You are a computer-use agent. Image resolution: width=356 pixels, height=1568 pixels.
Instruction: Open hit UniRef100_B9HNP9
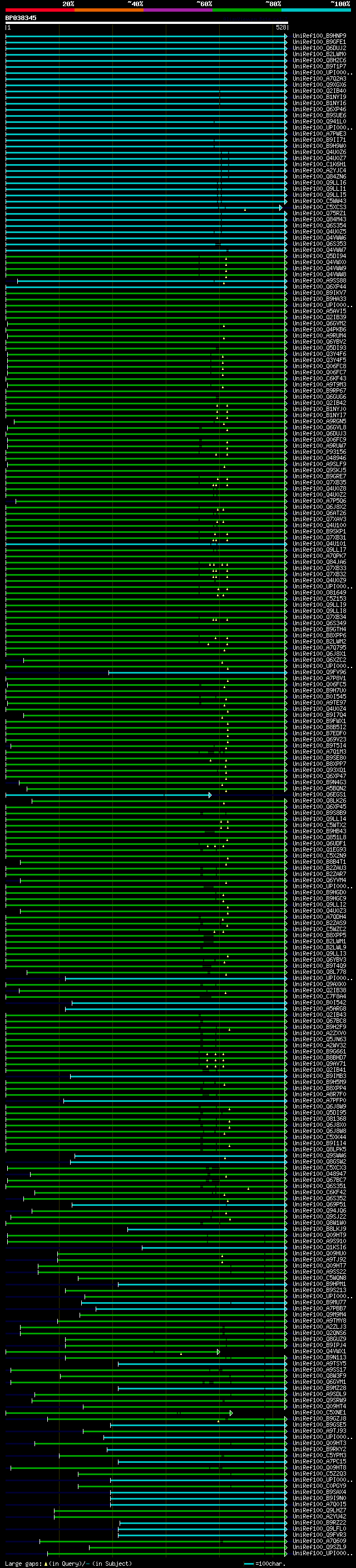point(319,36)
